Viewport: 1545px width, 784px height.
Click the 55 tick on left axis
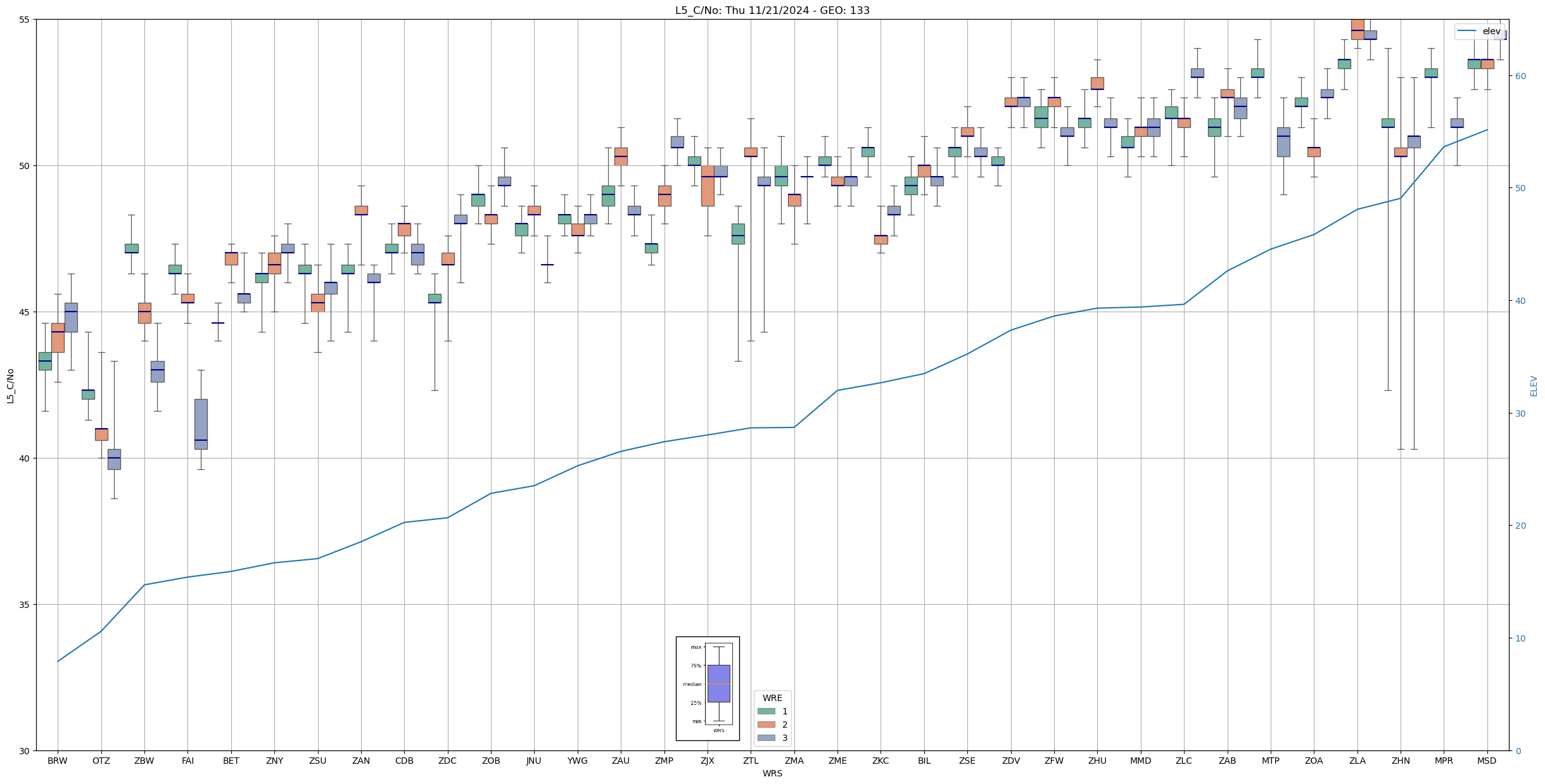(24, 20)
